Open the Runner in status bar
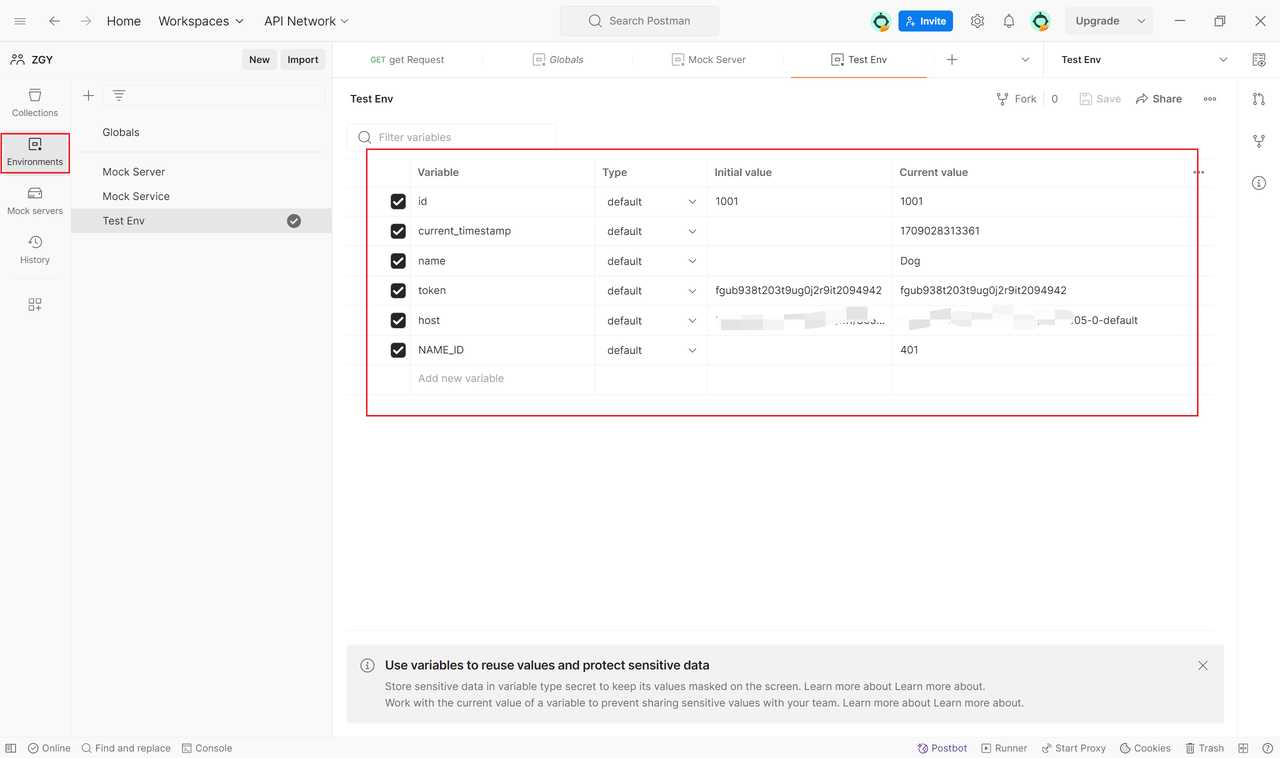1280x758 pixels. 1004,748
